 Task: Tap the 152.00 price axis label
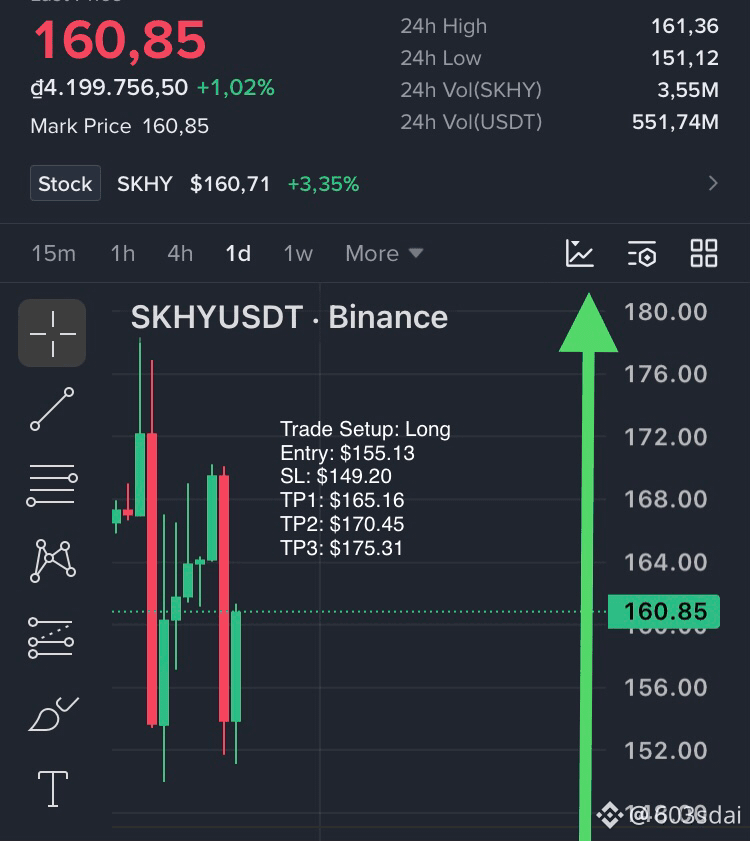[666, 750]
